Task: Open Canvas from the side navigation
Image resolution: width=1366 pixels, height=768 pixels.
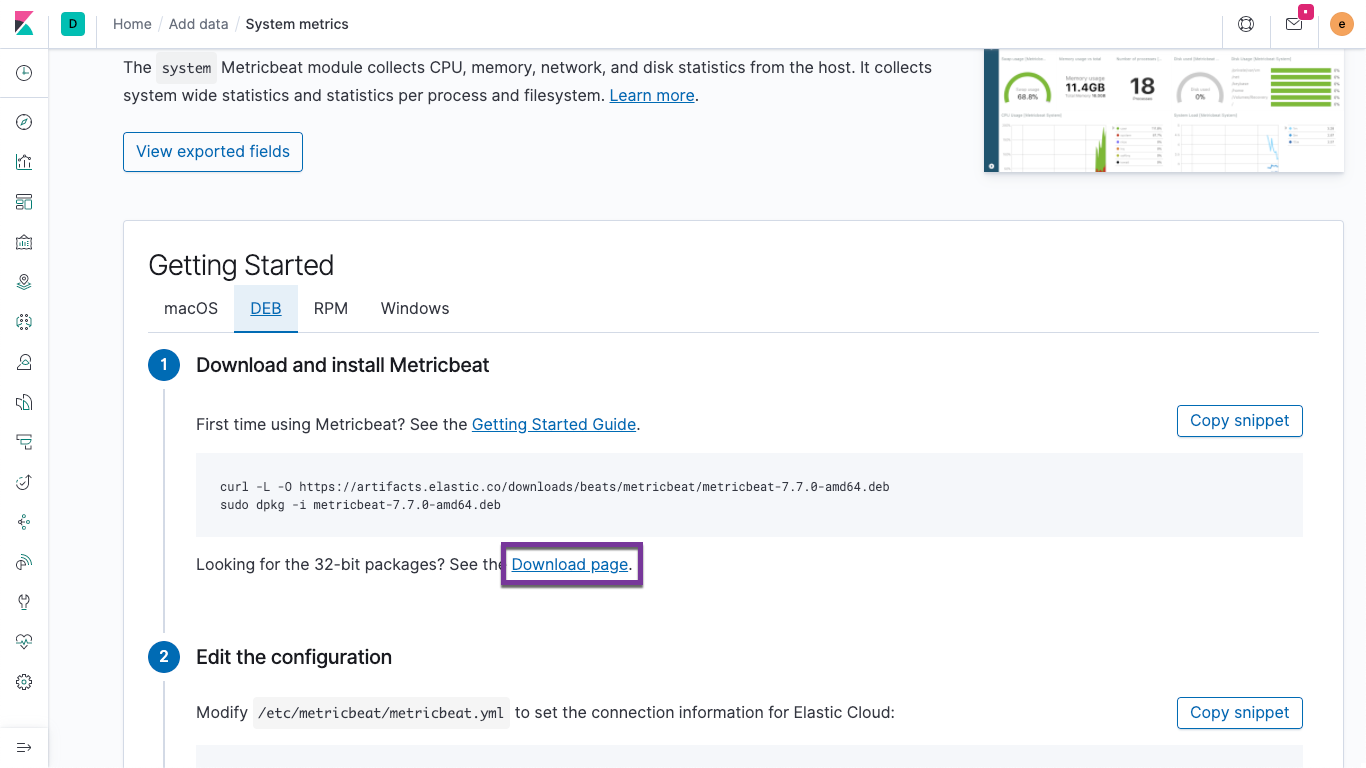Action: [24, 242]
